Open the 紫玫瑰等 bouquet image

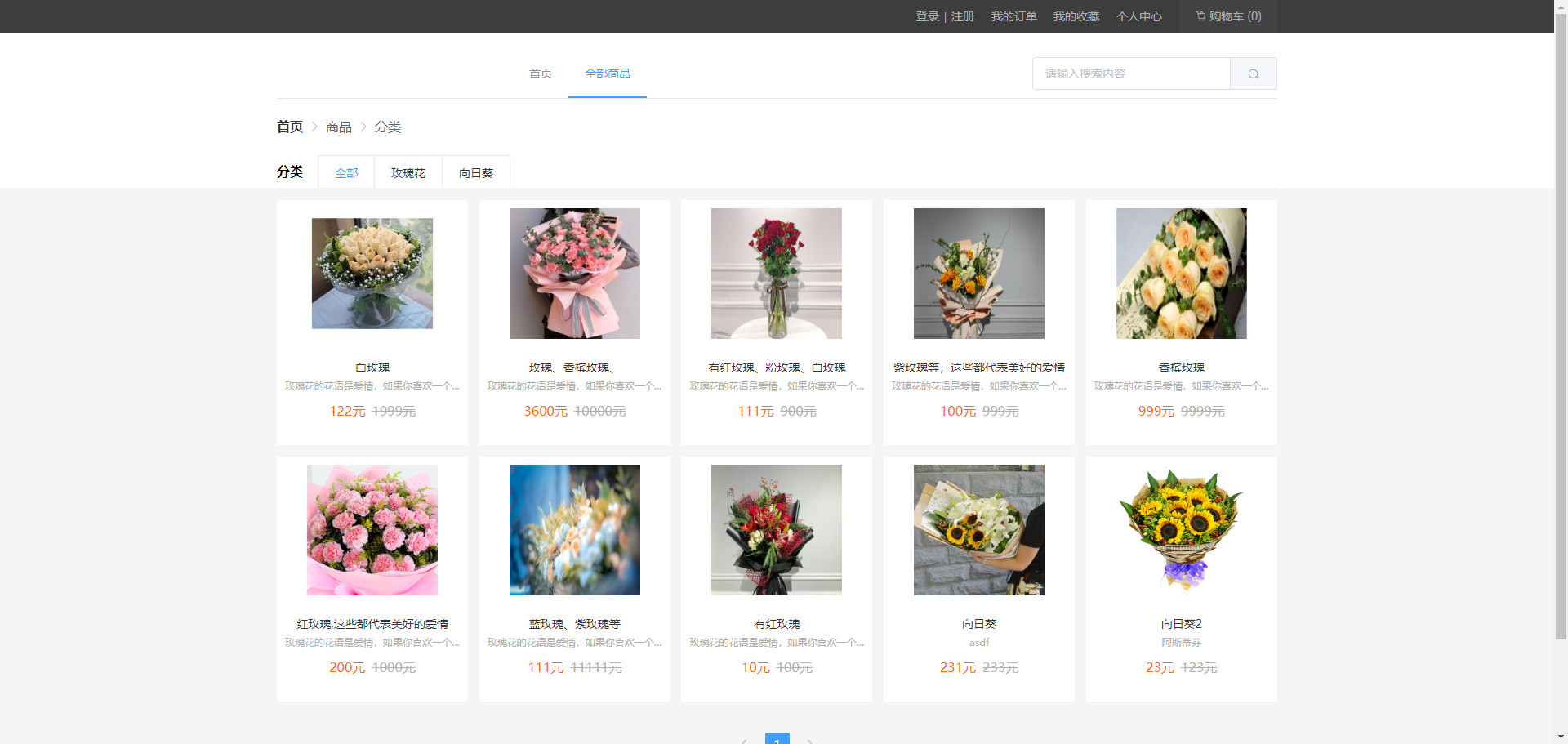point(979,274)
